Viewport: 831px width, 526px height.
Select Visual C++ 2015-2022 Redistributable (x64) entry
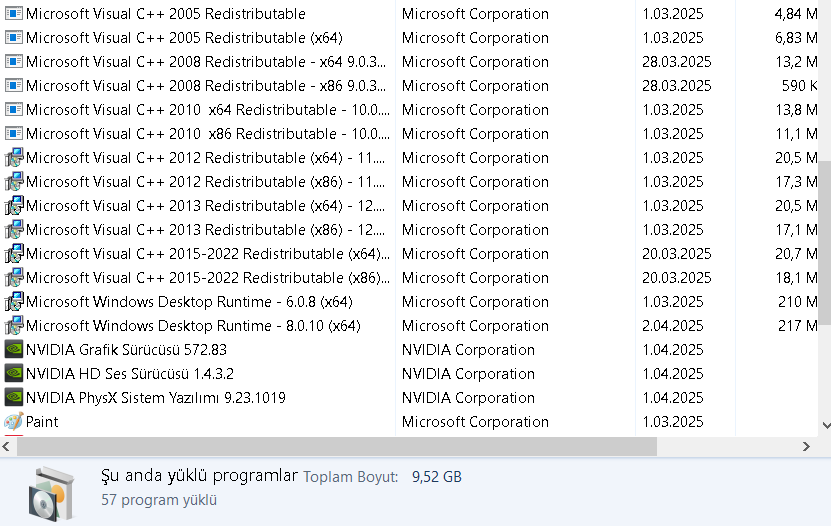point(208,254)
